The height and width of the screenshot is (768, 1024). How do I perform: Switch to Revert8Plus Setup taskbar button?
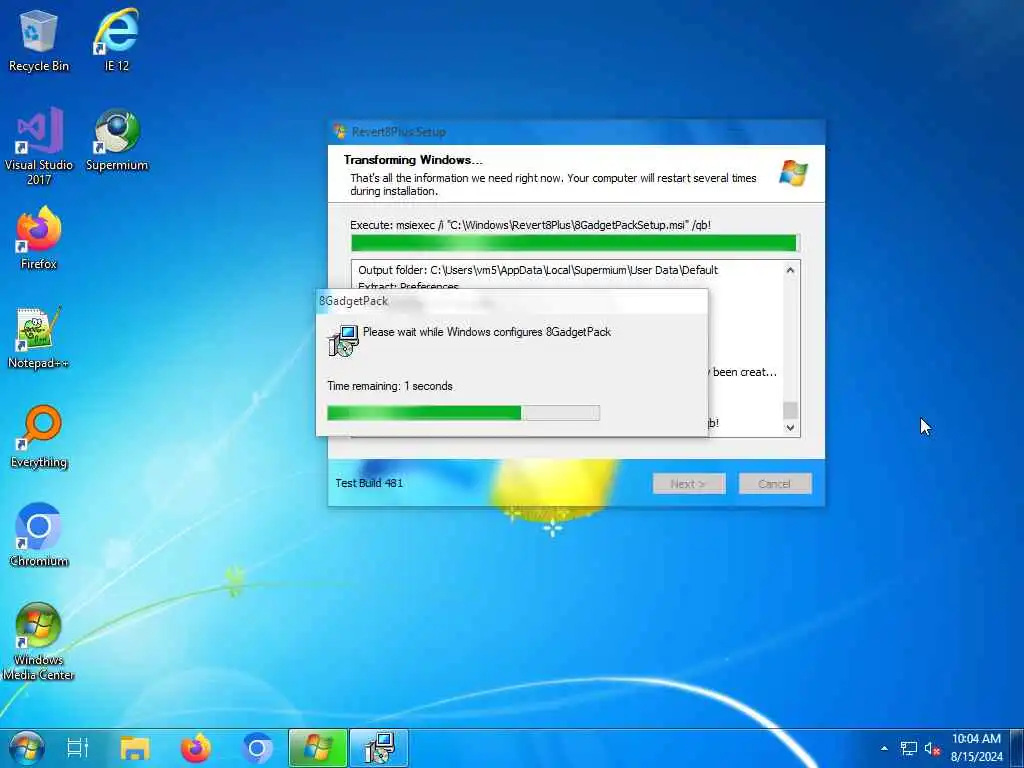coord(318,748)
